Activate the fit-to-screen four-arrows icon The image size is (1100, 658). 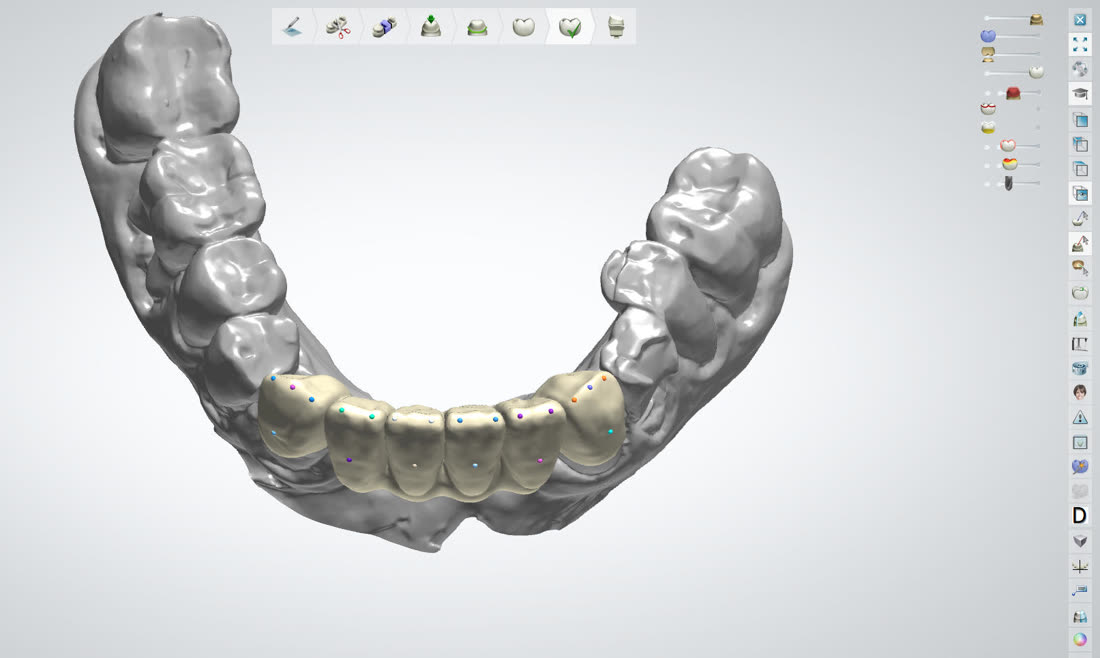click(1080, 44)
